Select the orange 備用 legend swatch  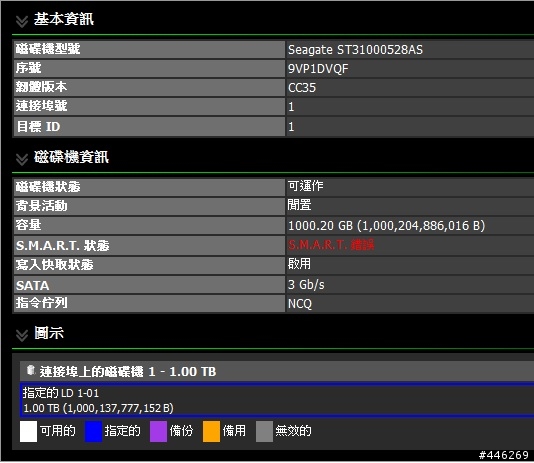point(211,431)
